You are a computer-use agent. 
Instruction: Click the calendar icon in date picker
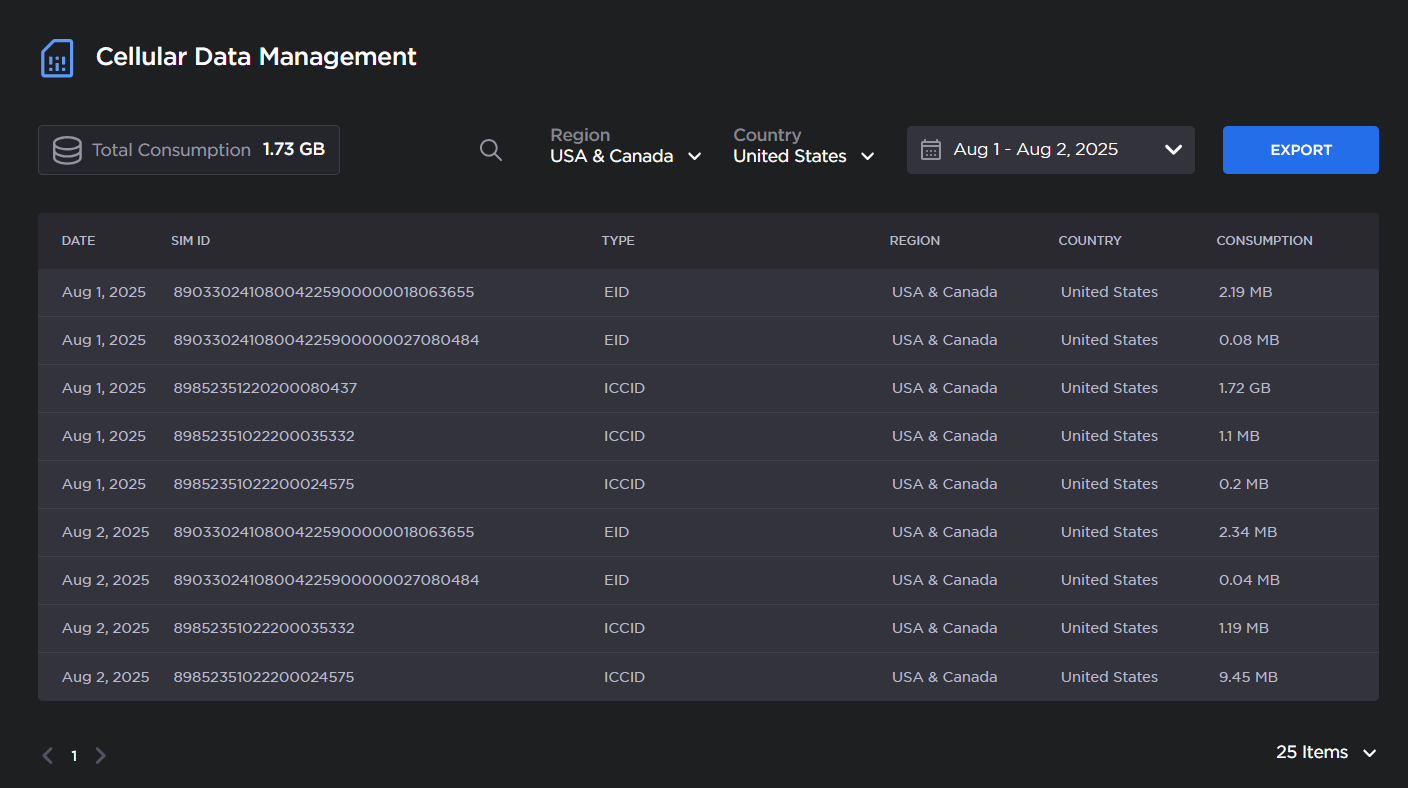click(930, 150)
